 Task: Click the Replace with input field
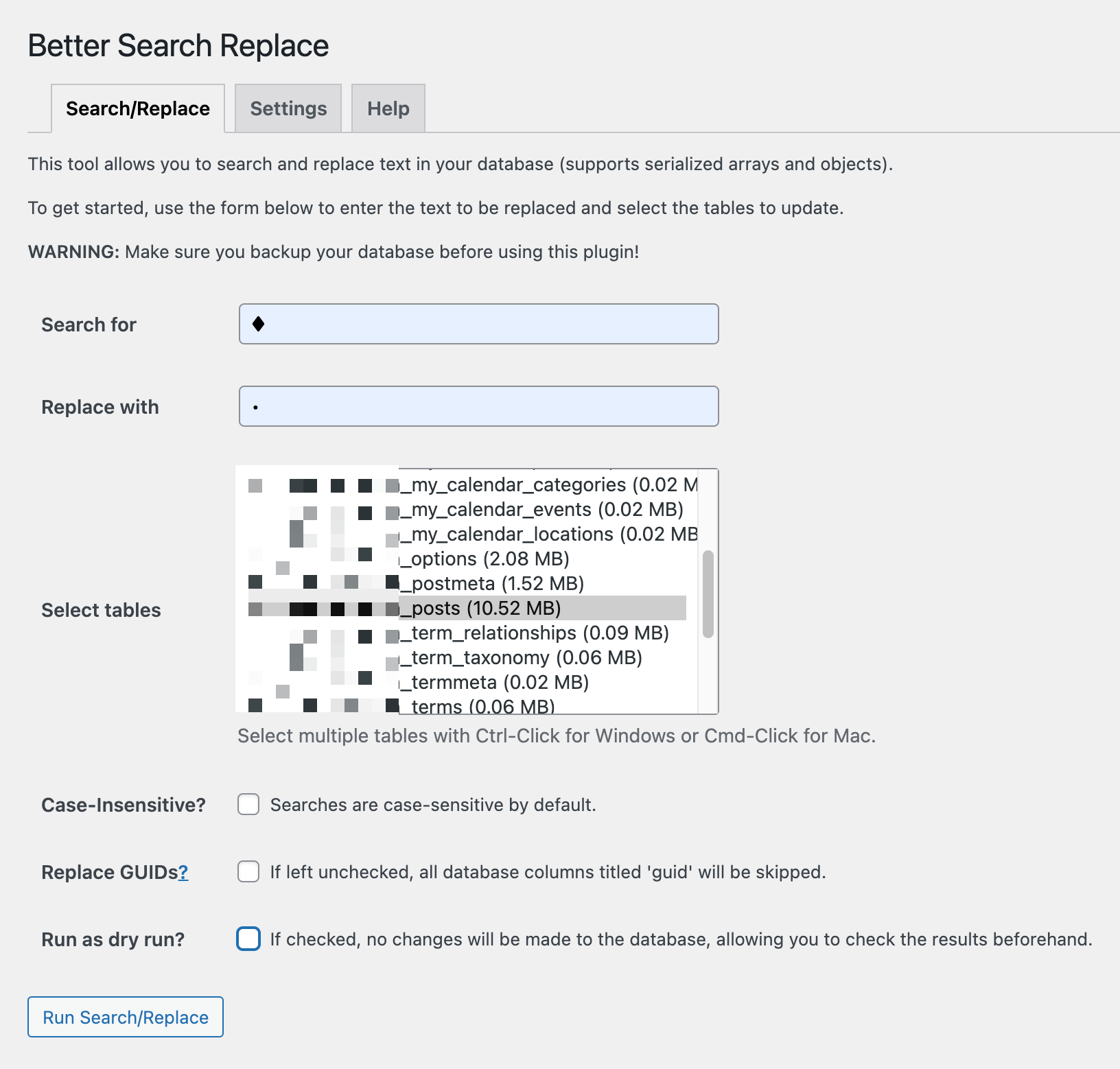479,406
